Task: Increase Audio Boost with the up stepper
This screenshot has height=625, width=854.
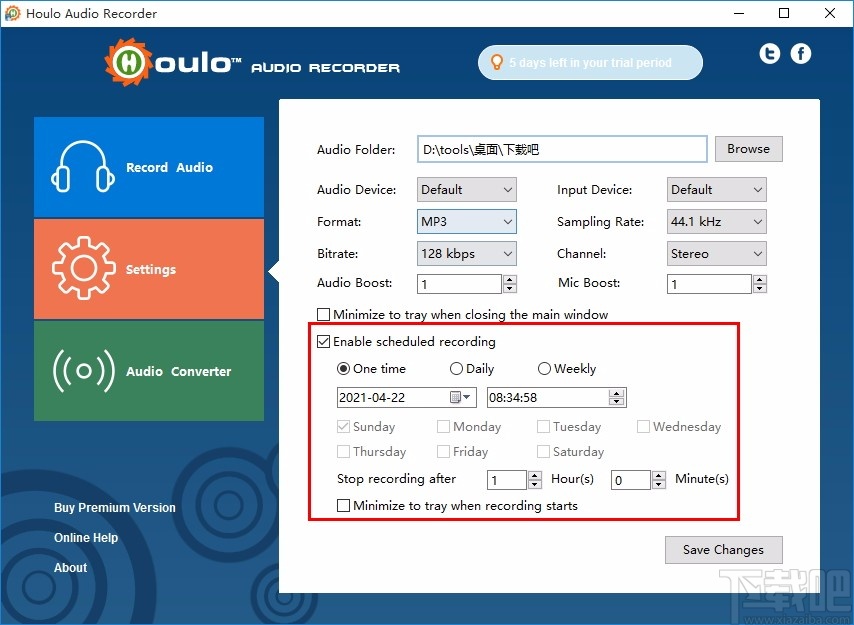Action: point(509,279)
